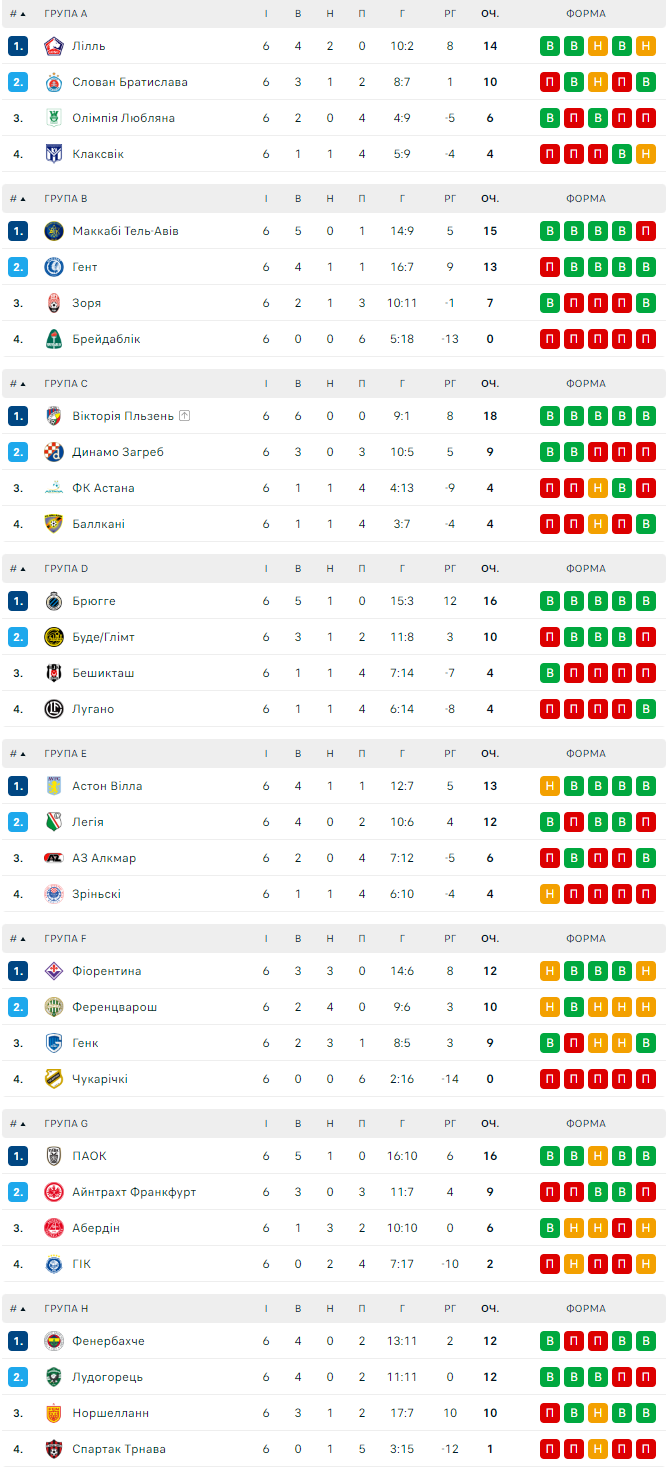
Task: Sort Група B by ОЧ. points column
Action: click(x=490, y=199)
